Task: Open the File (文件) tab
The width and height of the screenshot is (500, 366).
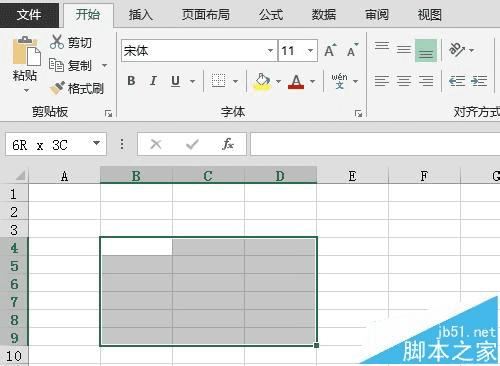Action: [29, 14]
